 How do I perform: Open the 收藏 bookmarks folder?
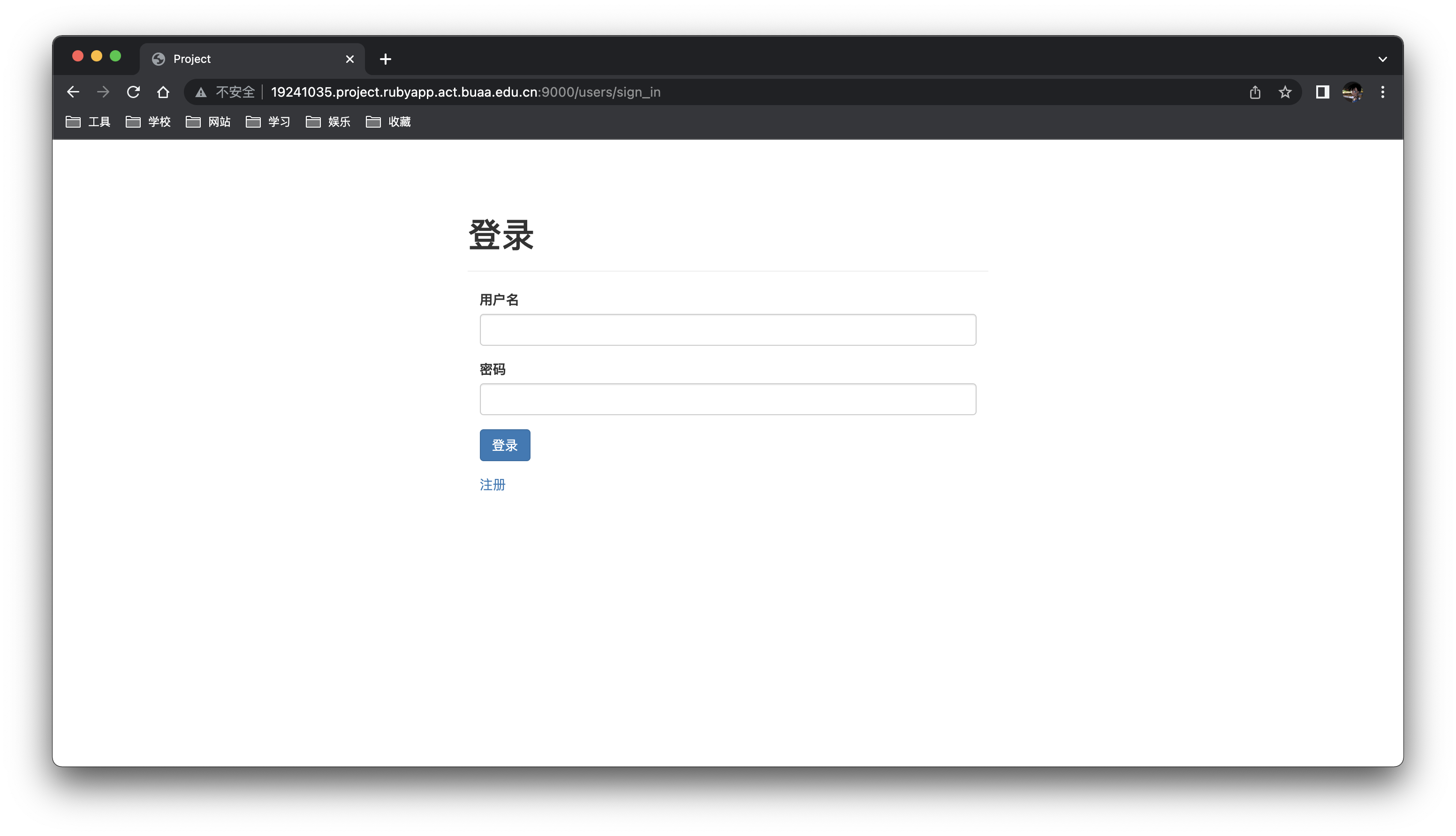[x=388, y=122]
